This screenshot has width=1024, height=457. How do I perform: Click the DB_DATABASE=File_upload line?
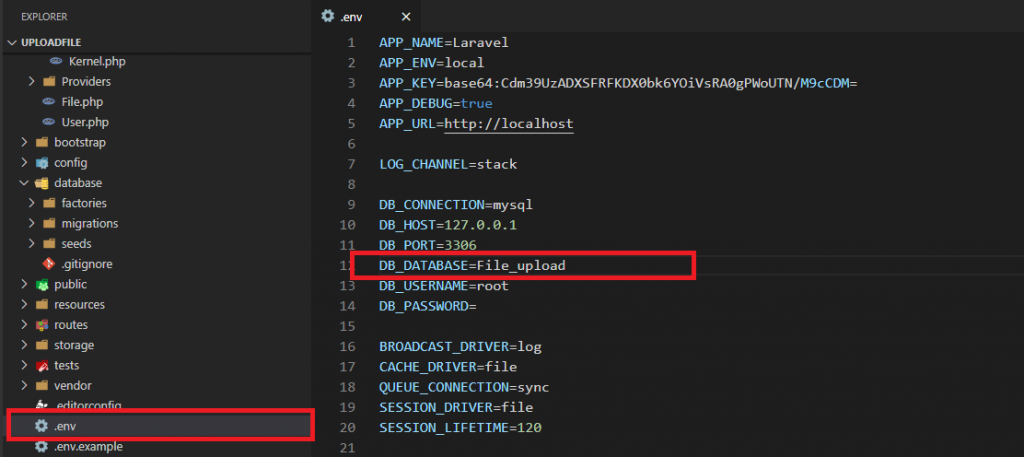[x=472, y=265]
